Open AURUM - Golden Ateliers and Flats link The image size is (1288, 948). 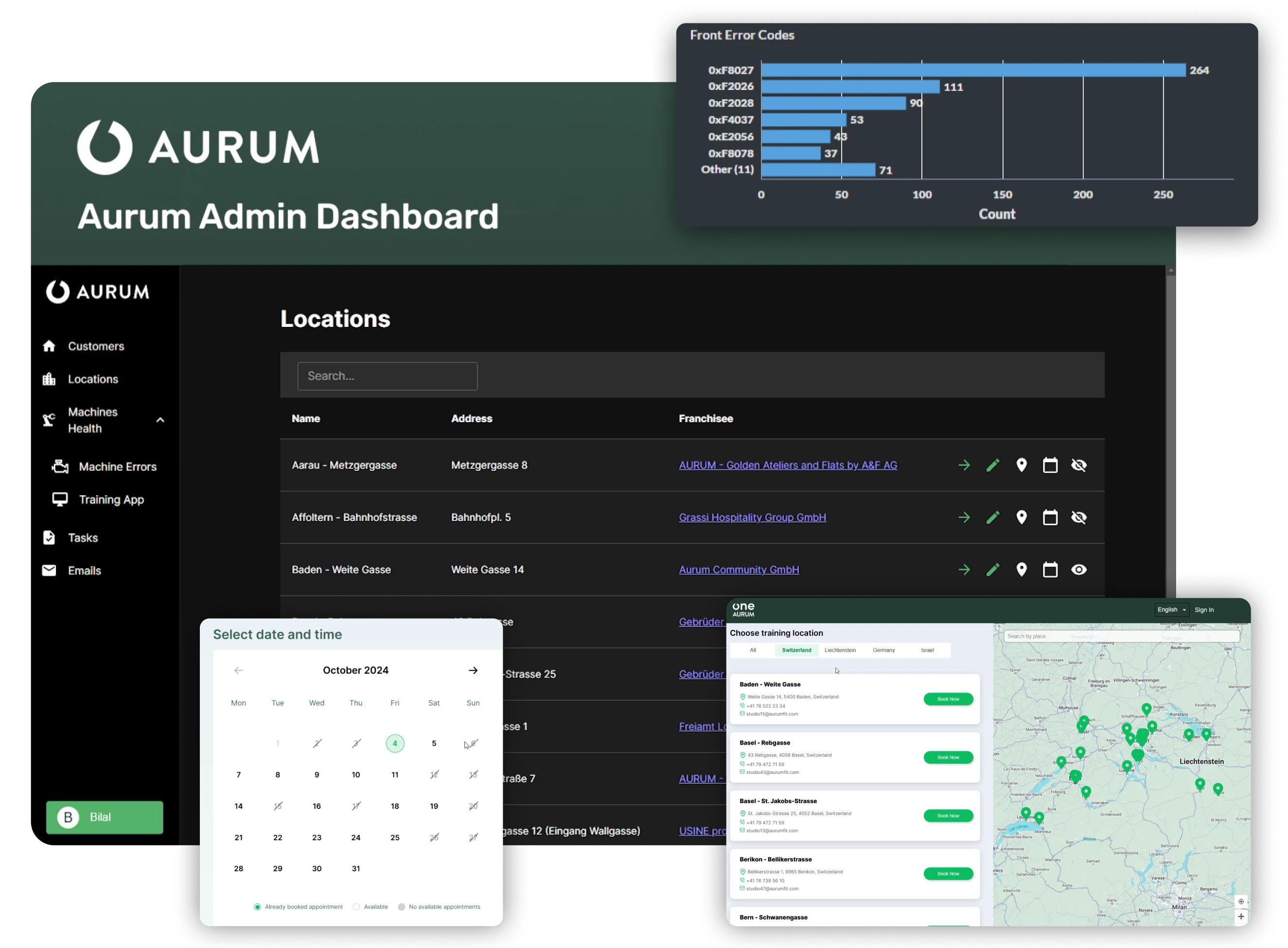788,465
